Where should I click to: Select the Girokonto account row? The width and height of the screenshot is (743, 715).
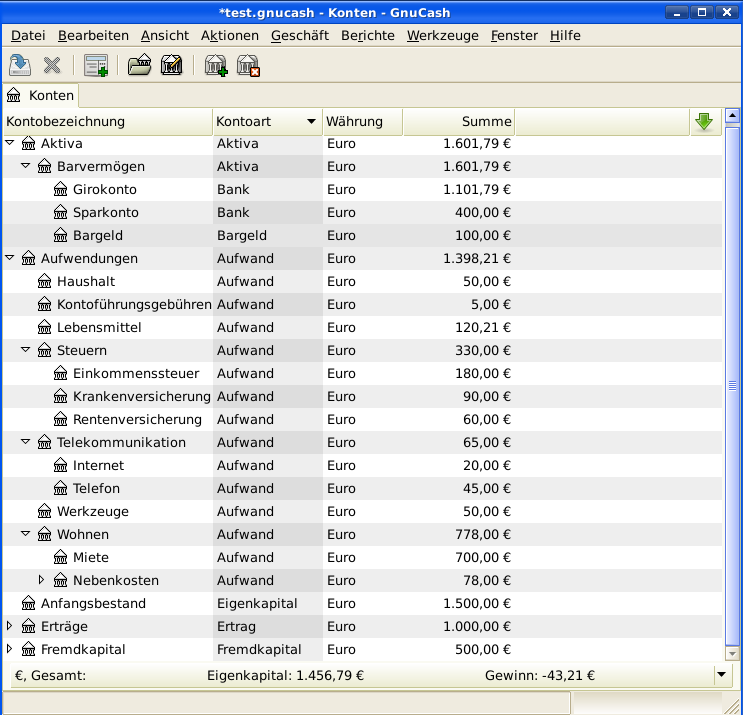click(104, 189)
